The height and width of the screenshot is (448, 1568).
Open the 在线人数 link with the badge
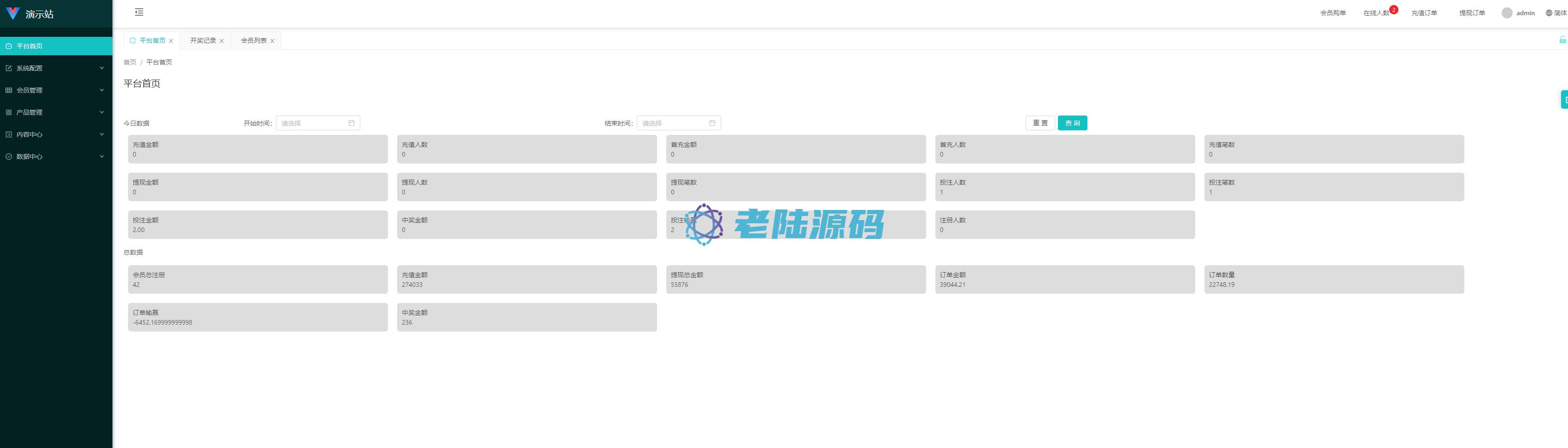click(1376, 13)
